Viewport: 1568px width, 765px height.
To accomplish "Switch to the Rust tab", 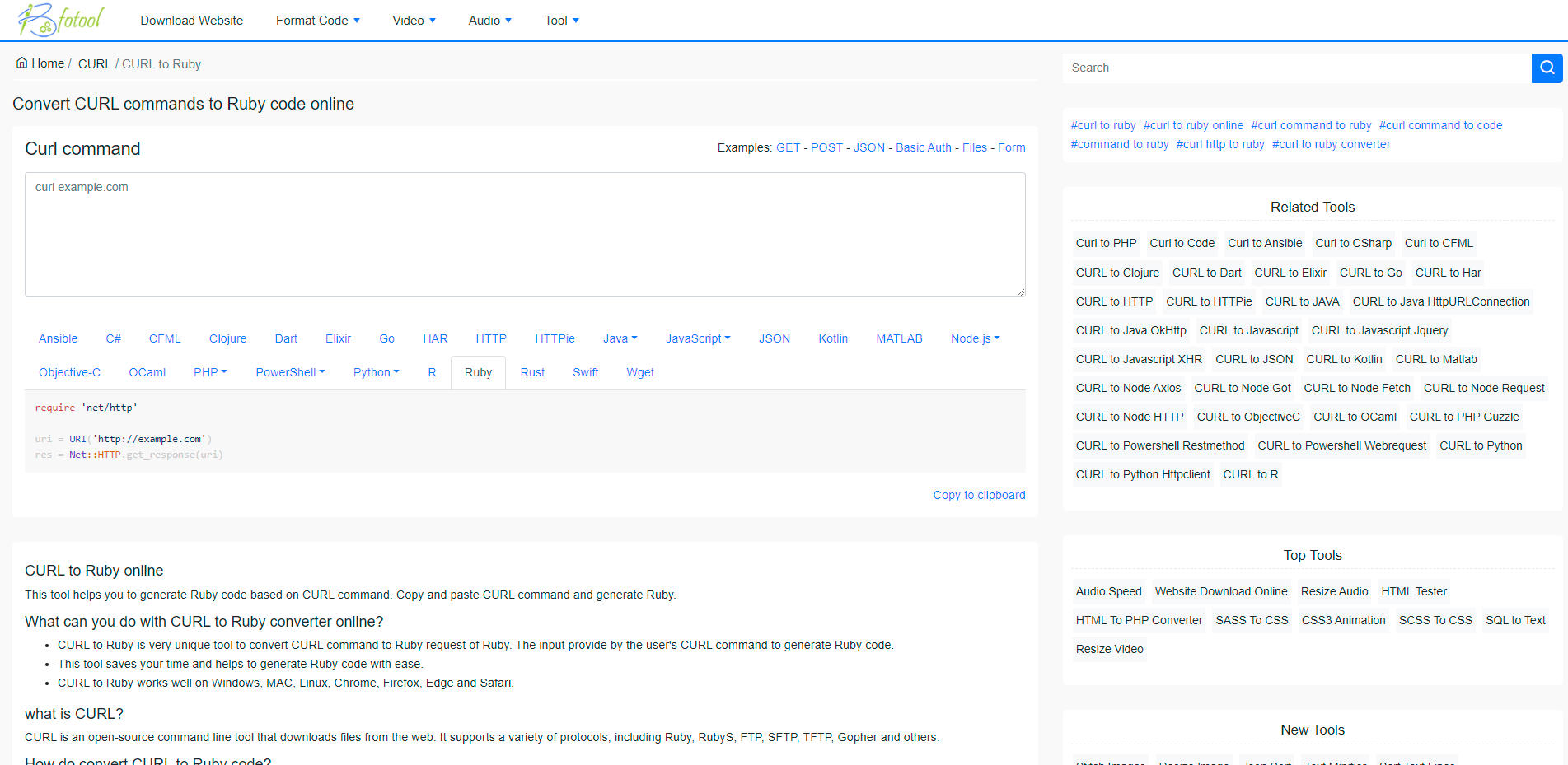I will [532, 372].
